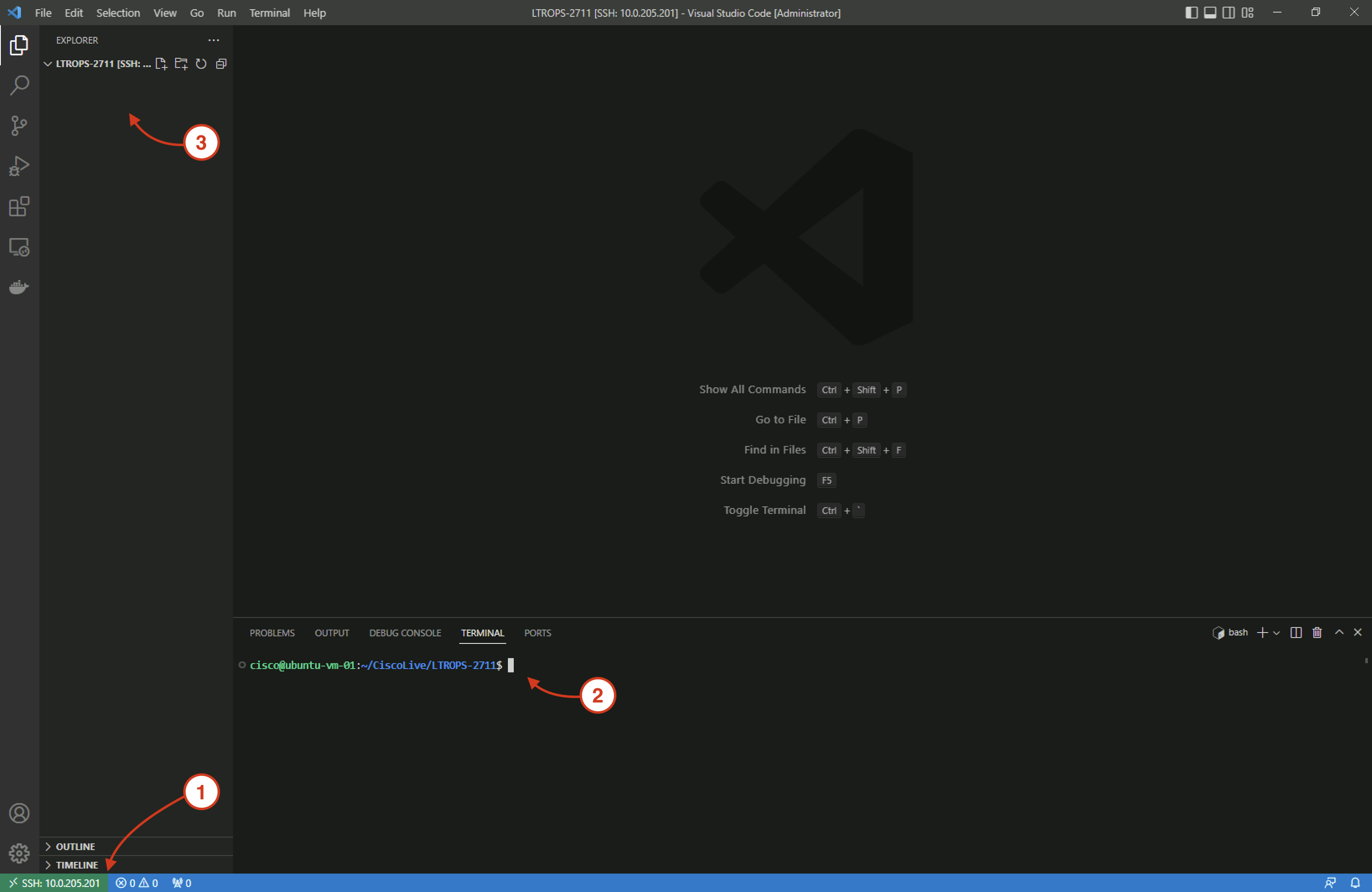Add a new terminal with plus icon
1372x892 pixels.
[1263, 633]
